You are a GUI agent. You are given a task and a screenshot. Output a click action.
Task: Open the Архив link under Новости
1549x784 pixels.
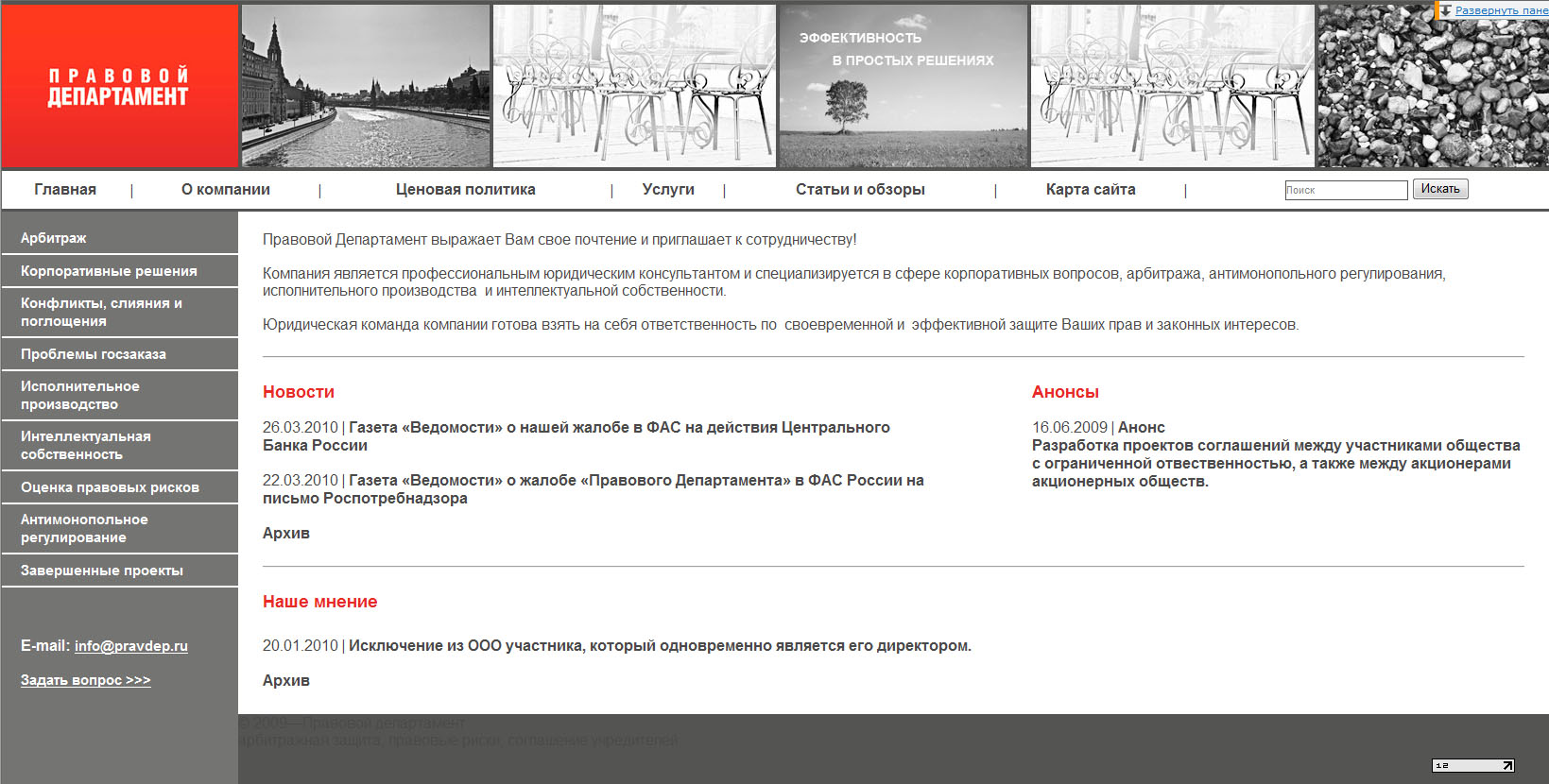[285, 534]
